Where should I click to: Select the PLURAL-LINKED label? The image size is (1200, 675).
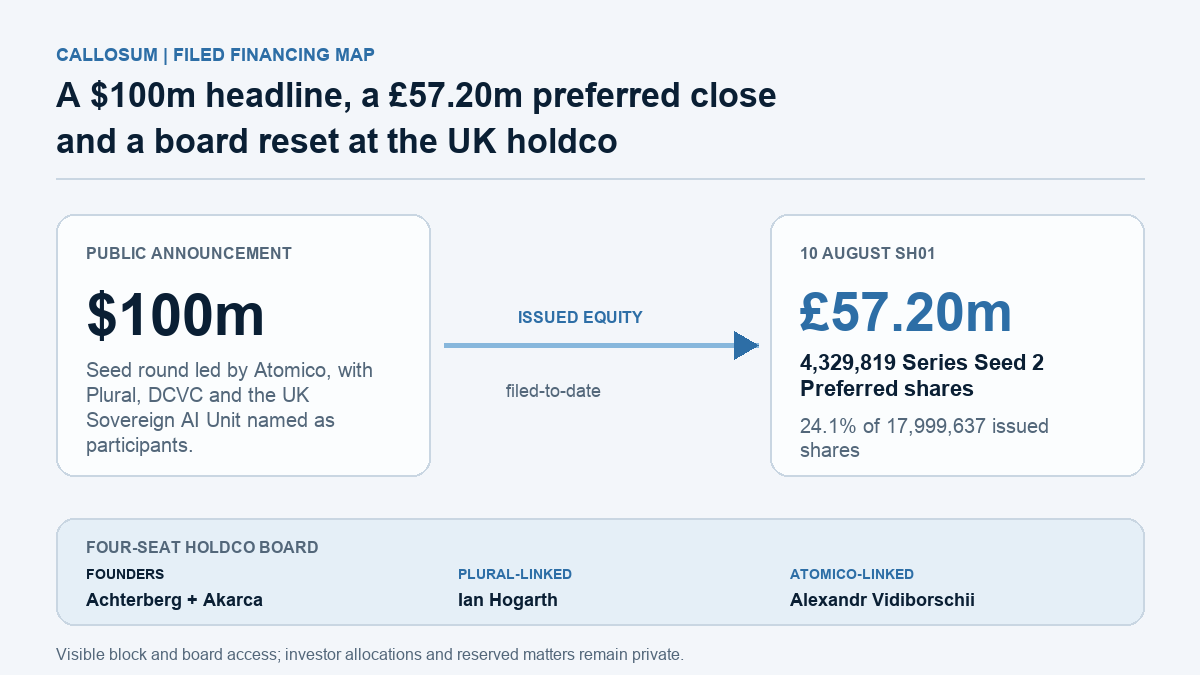pos(515,575)
